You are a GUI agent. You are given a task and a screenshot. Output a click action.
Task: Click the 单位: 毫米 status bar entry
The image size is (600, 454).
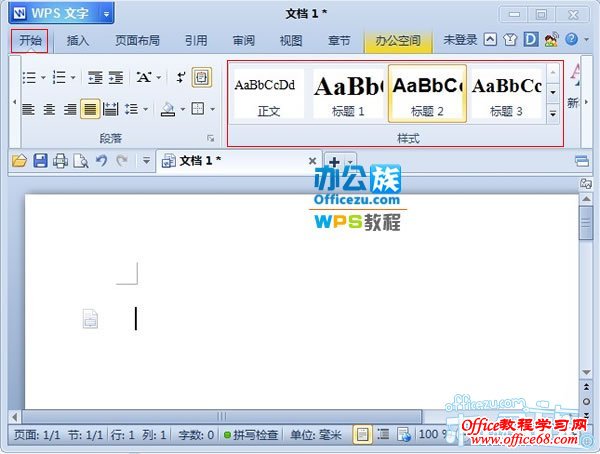click(x=316, y=435)
